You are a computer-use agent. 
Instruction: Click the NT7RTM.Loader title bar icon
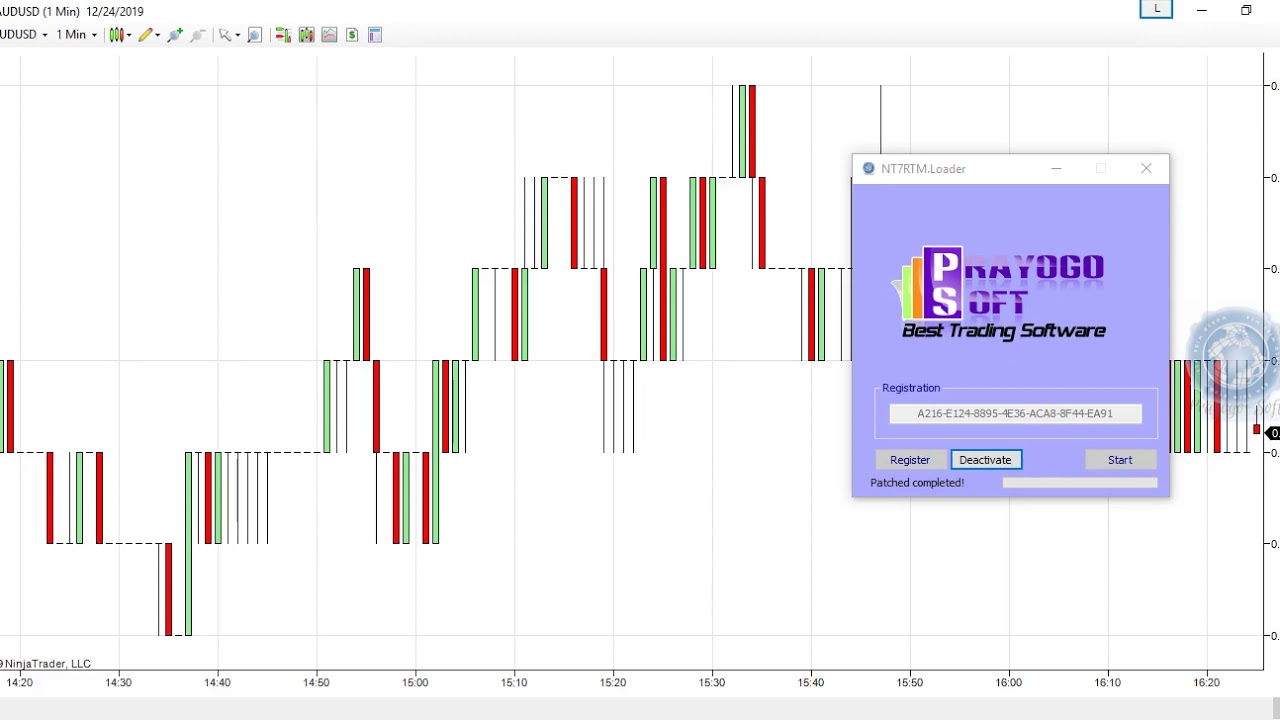point(868,169)
